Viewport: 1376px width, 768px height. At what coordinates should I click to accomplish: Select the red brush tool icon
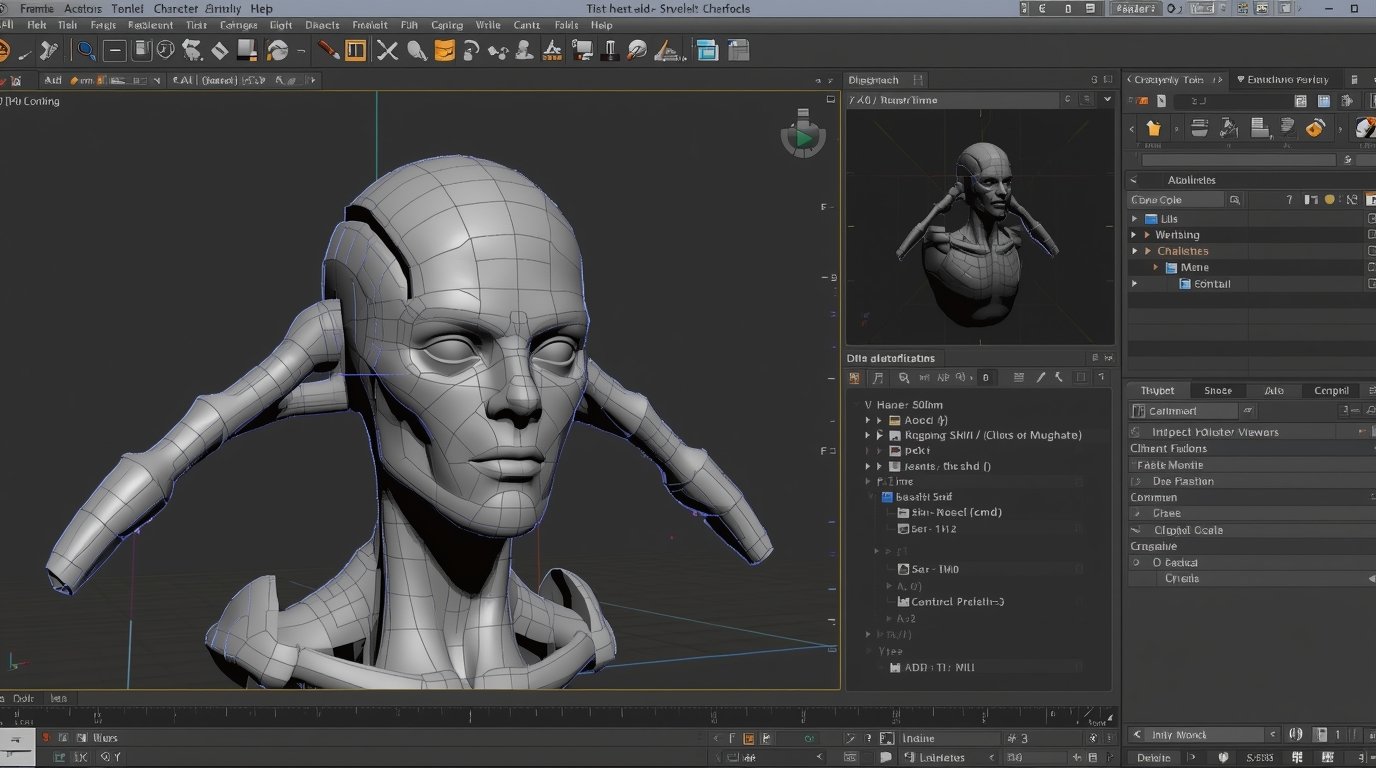pos(328,50)
